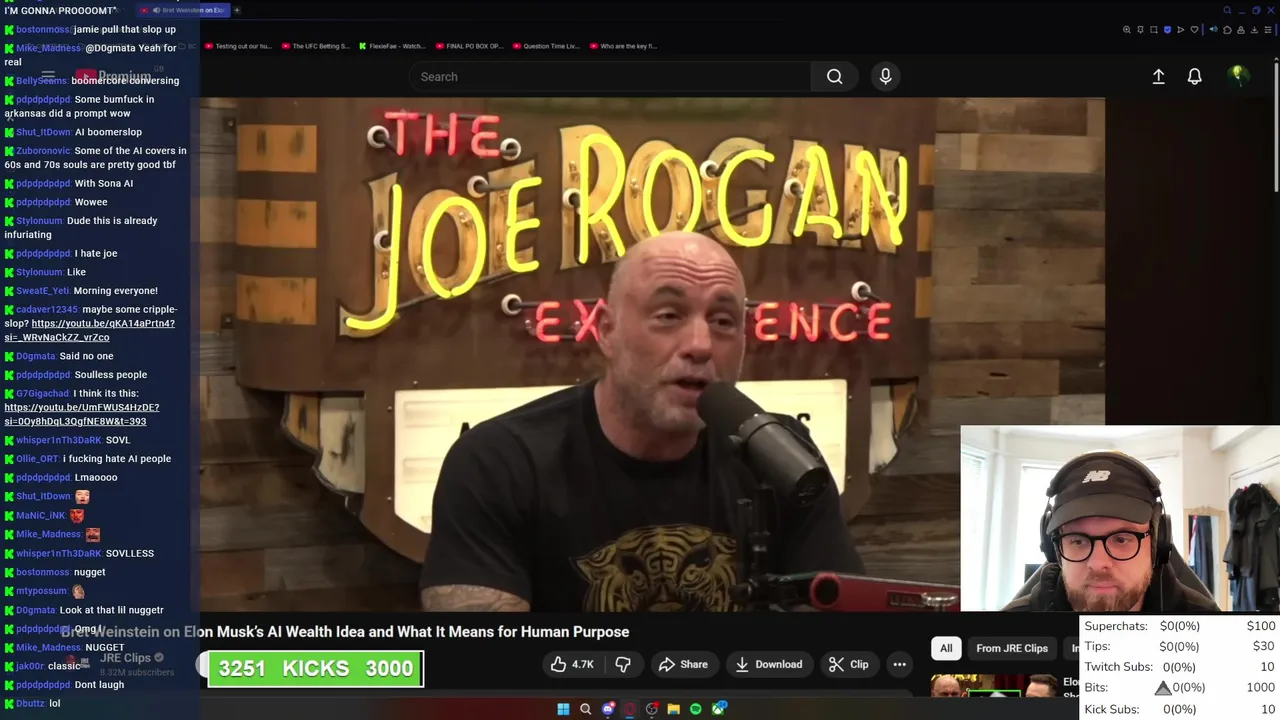Open the easy setup lines icon in toolbar
This screenshot has height=720, width=1280.
tap(1268, 30)
